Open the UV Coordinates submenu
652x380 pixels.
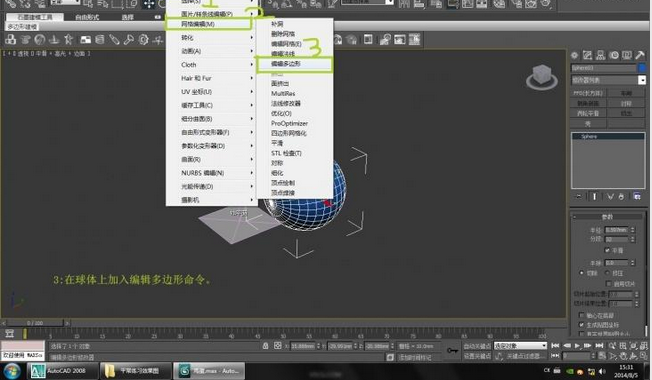click(211, 91)
